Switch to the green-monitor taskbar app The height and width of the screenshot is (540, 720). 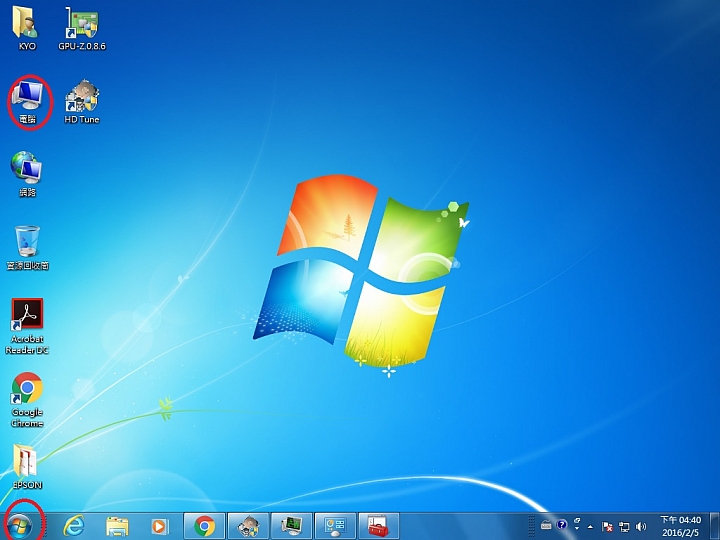click(292, 526)
